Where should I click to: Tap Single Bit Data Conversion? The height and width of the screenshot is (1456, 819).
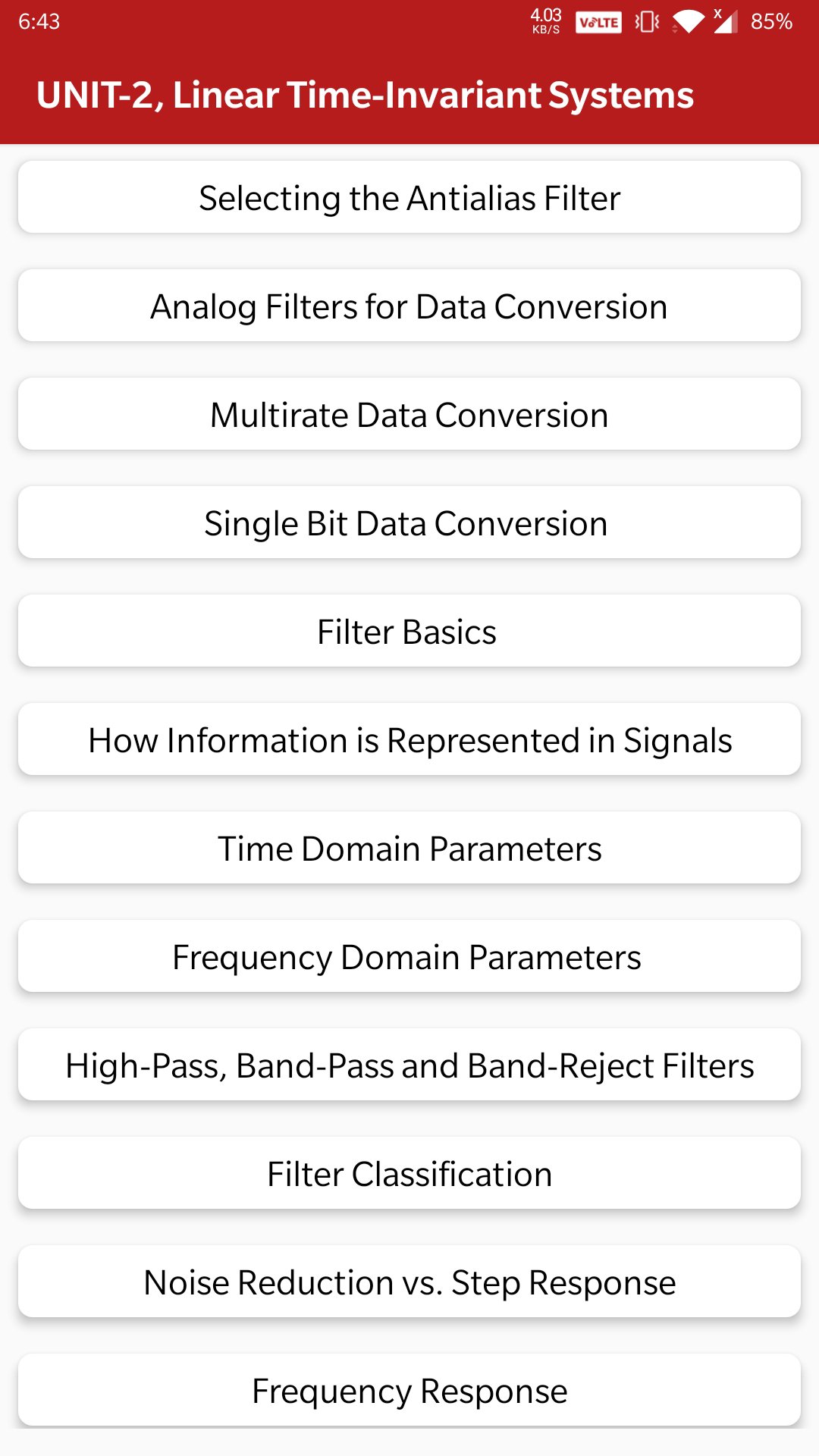[x=409, y=523]
